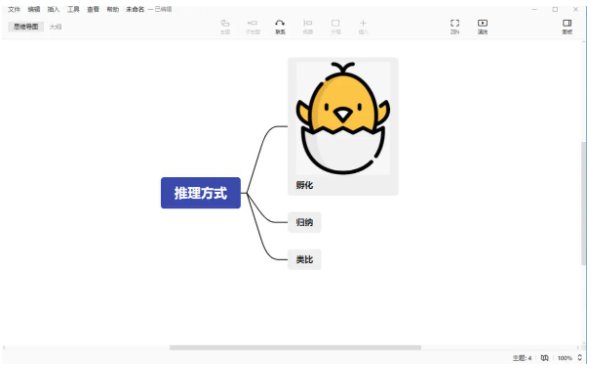Open the 编辑 menu
This screenshot has width=595, height=369.
(34, 9)
